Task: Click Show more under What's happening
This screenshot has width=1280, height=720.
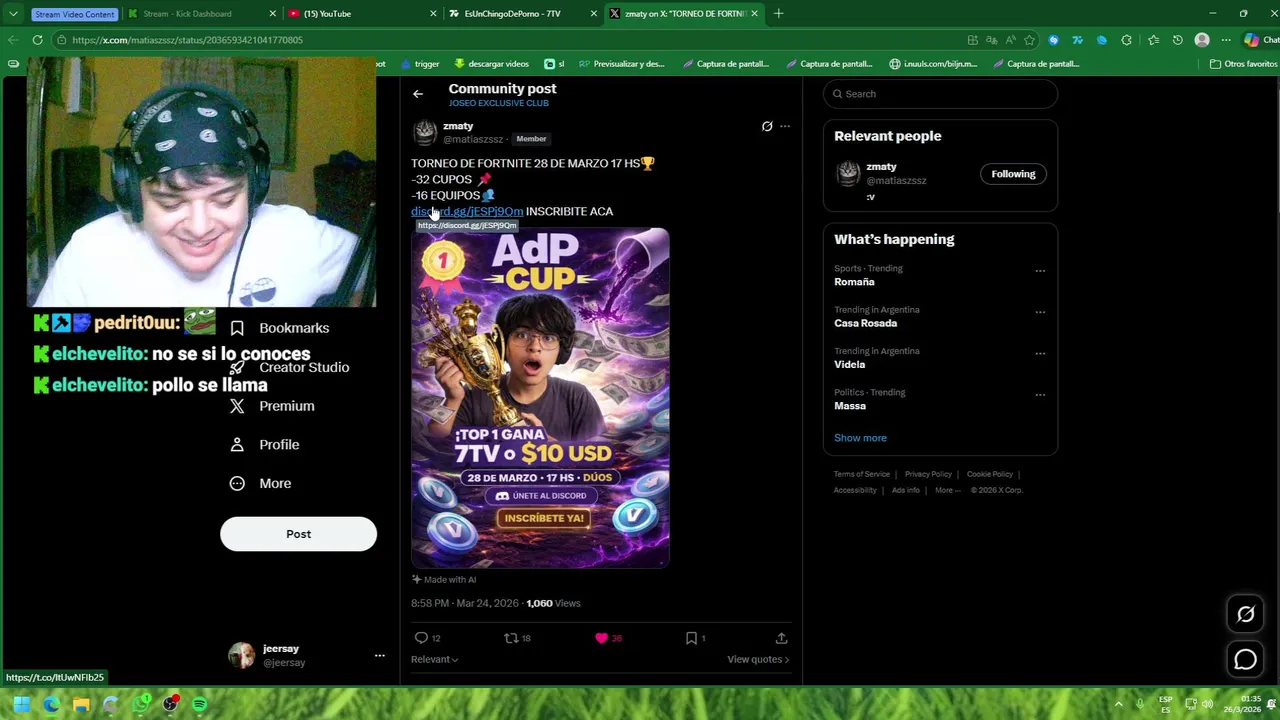Action: point(860,438)
